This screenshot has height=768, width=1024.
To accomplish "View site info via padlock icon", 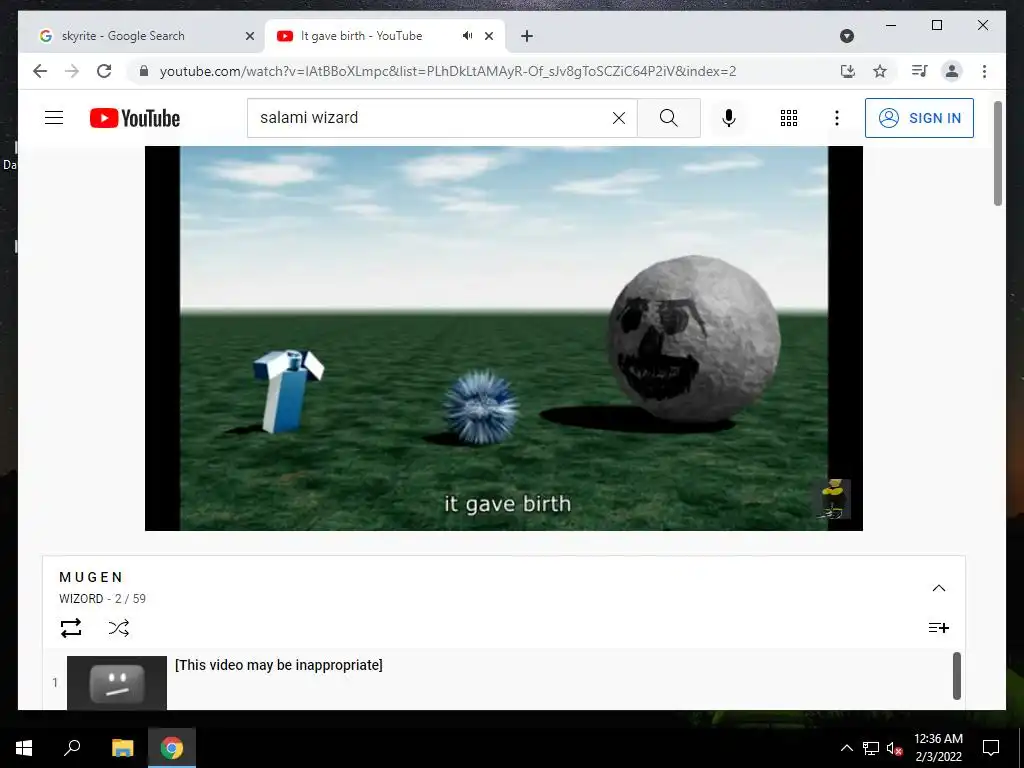I will pos(144,71).
